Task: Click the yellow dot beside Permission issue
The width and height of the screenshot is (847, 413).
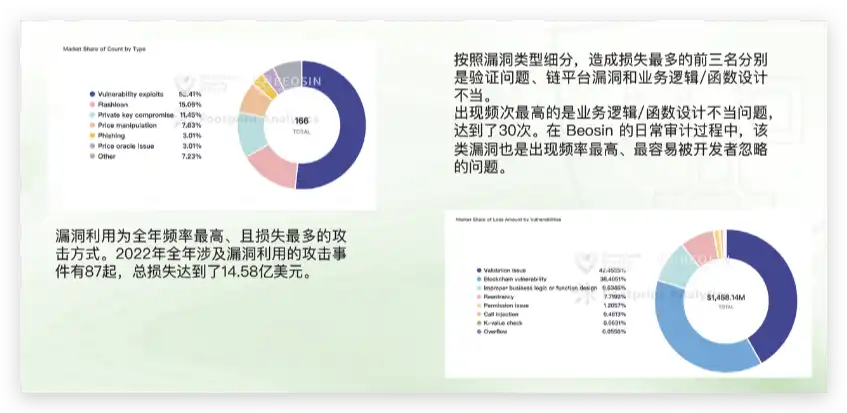Action: tap(479, 306)
